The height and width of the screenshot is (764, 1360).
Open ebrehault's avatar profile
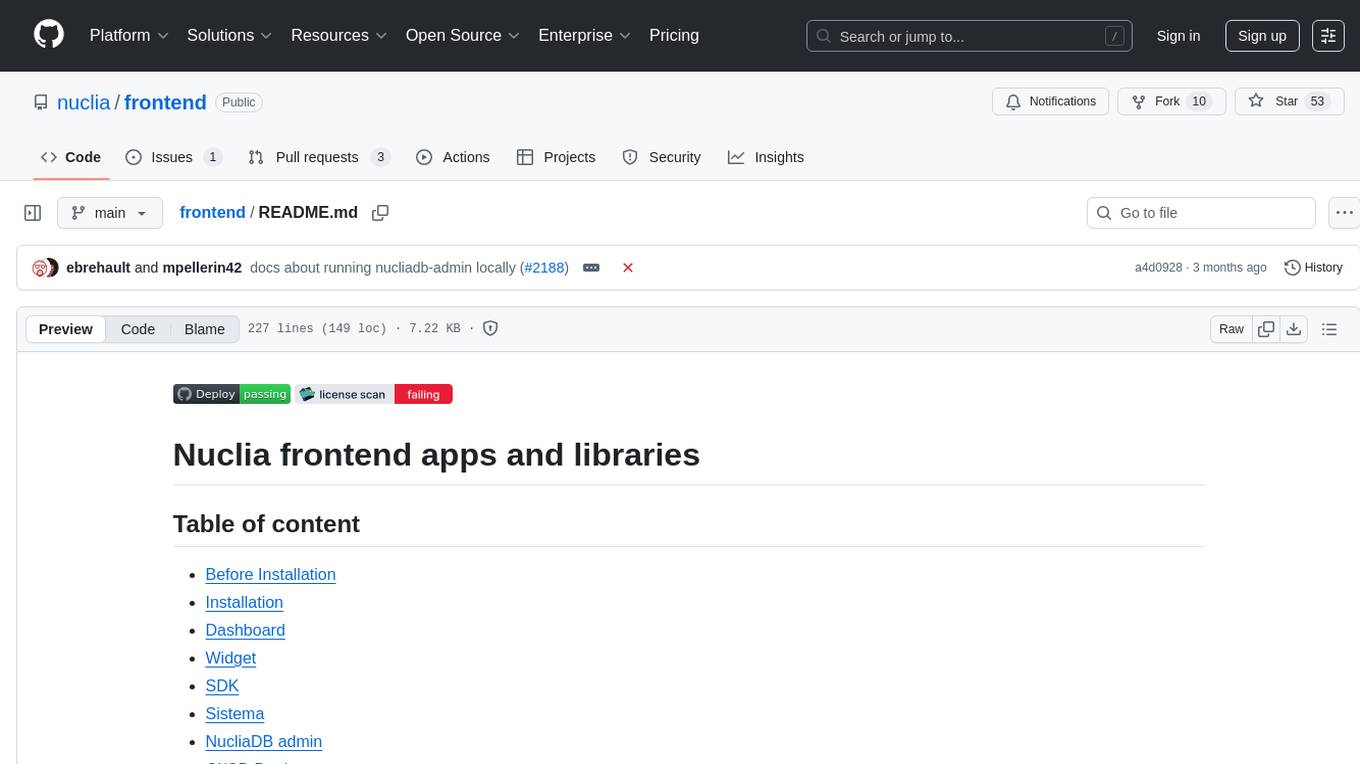[41, 268]
